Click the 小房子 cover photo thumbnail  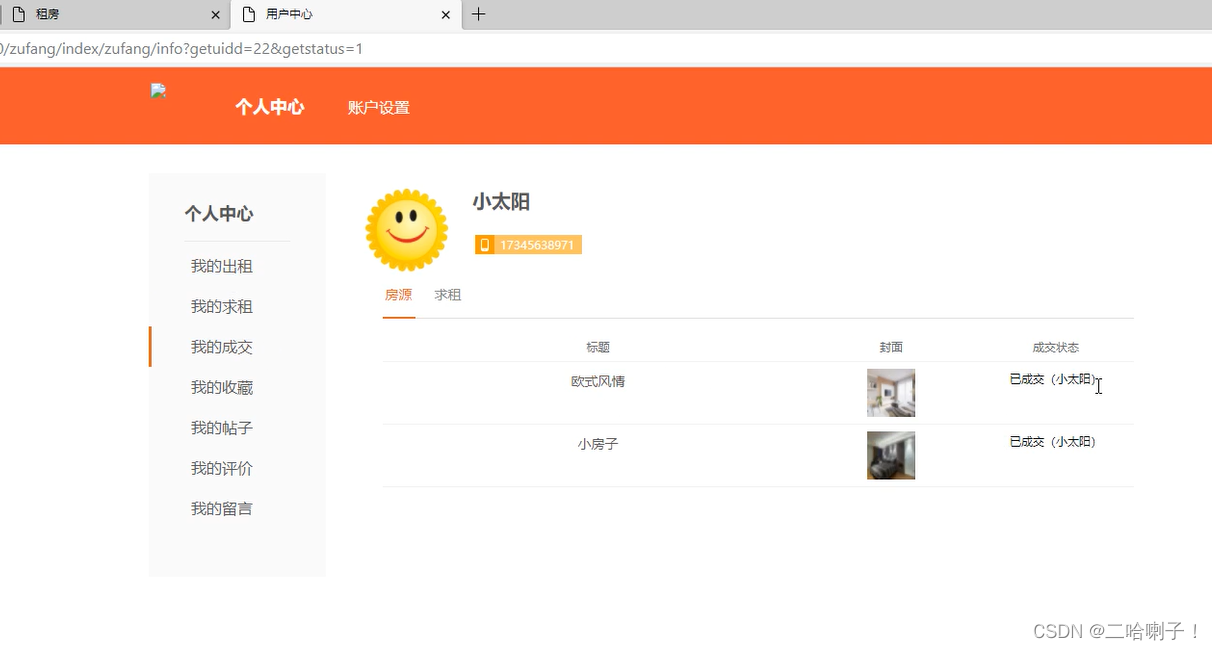click(x=891, y=455)
